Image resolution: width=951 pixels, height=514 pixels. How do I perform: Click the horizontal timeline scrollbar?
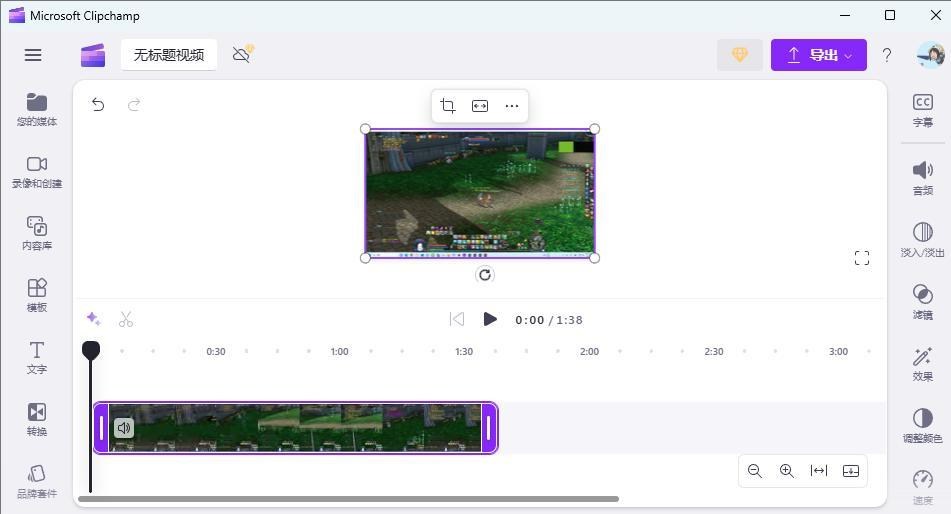(x=349, y=499)
